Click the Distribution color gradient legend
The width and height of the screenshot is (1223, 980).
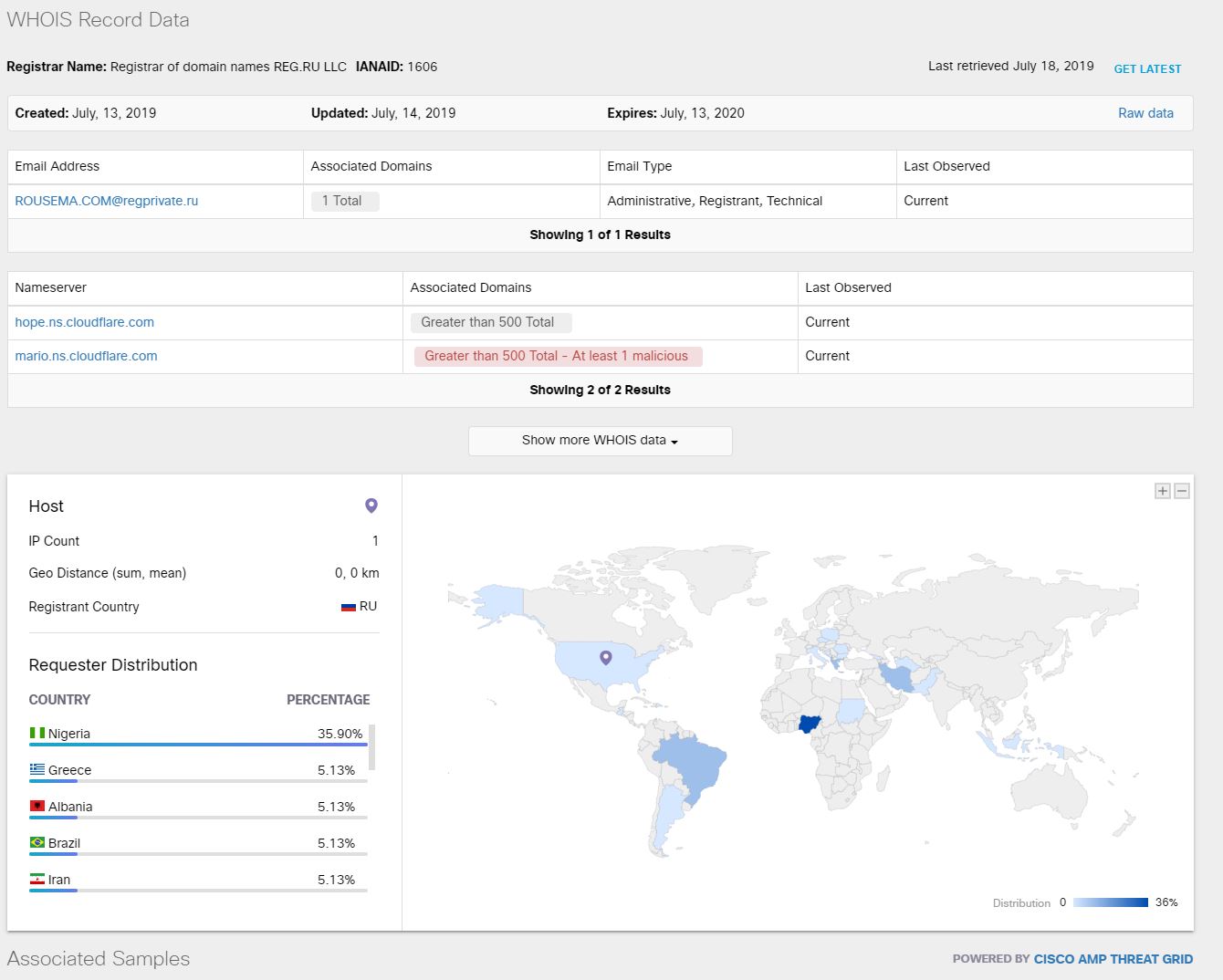[x=1110, y=902]
